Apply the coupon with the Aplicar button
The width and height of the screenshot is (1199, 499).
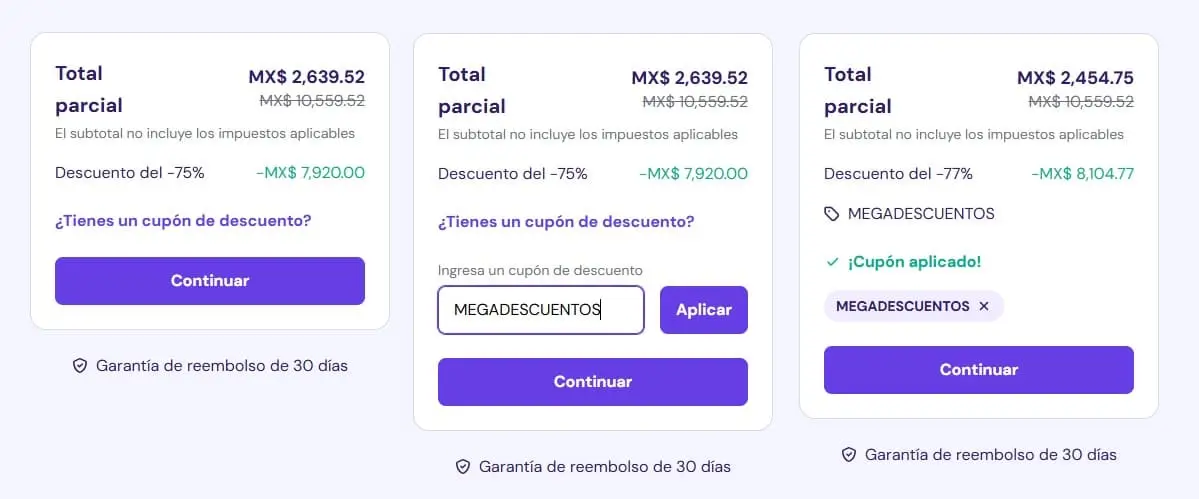pyautogui.click(x=703, y=309)
